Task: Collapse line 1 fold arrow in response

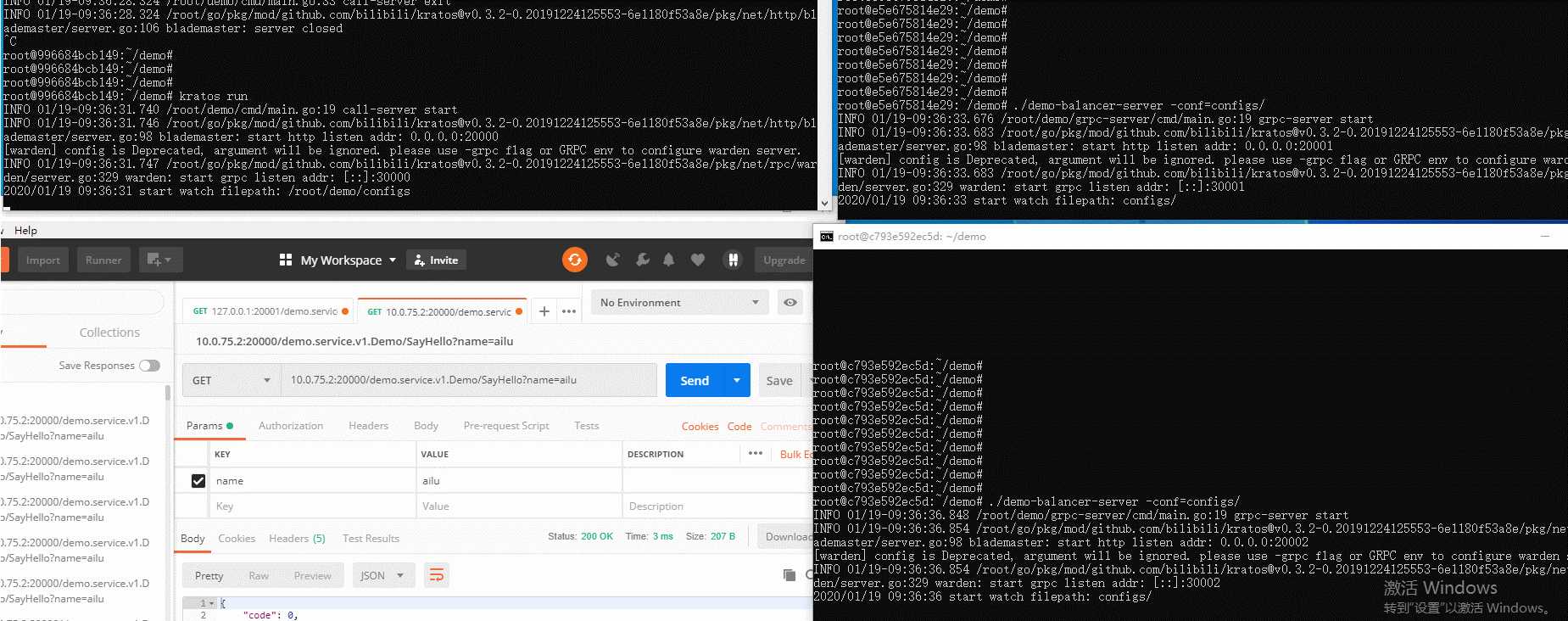Action: pos(212,603)
